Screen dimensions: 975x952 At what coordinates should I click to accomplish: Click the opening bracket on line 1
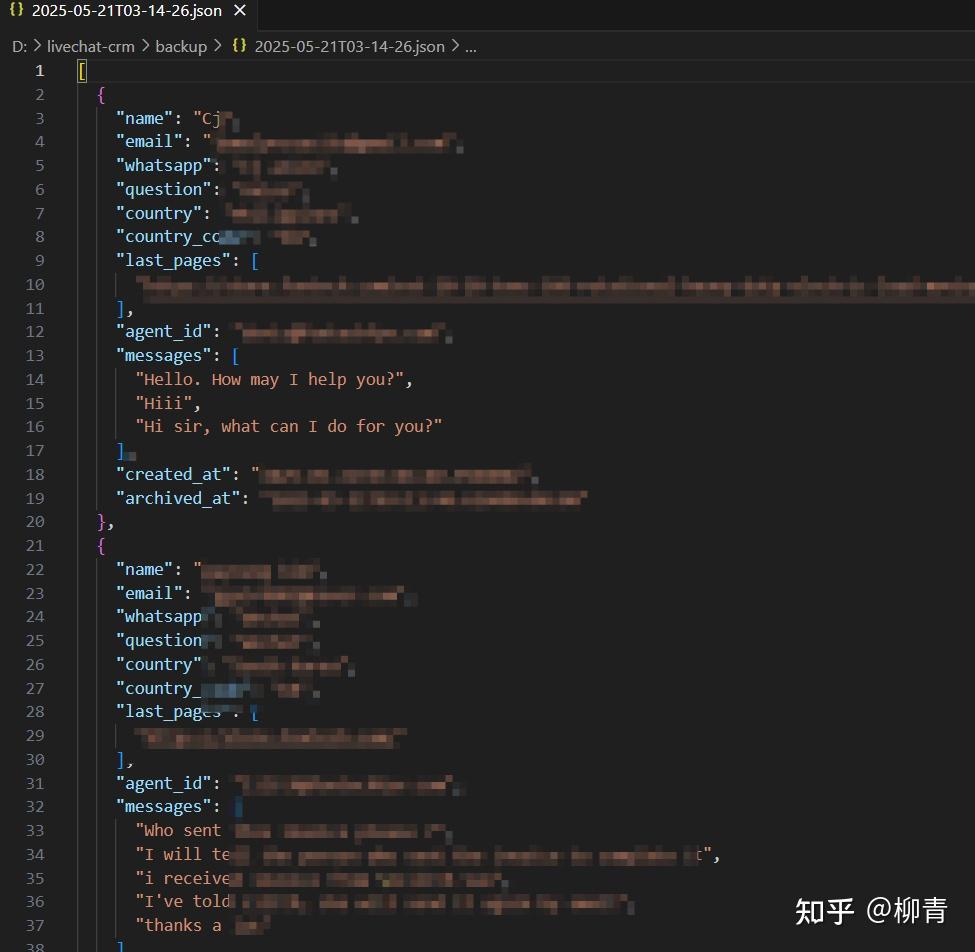[80, 70]
